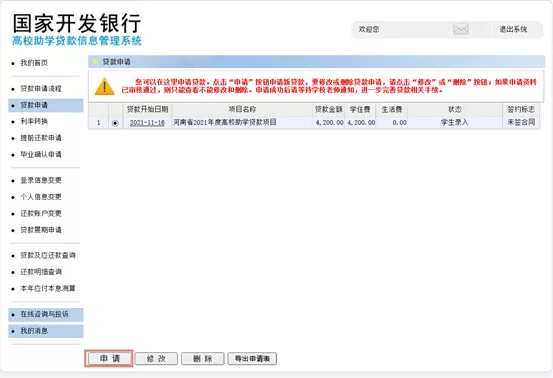Click 退出系统 to log out
Image resolution: width=553 pixels, height=378 pixels.
pyautogui.click(x=513, y=29)
